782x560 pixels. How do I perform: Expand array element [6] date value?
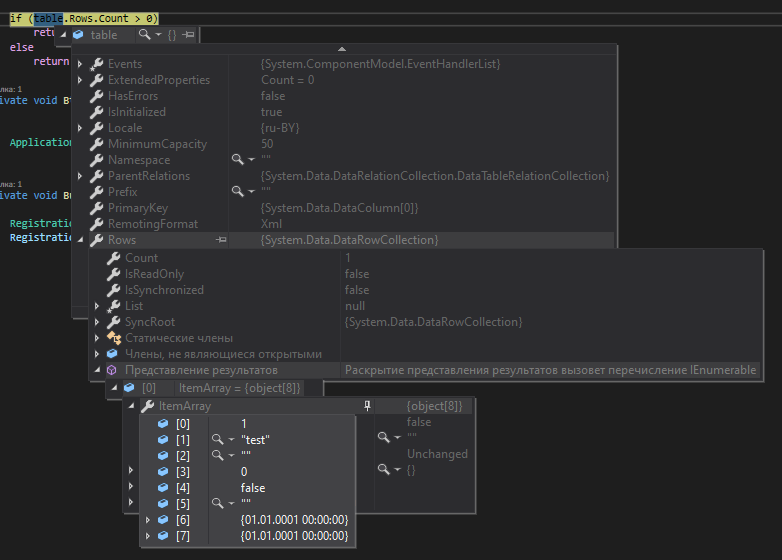148,520
